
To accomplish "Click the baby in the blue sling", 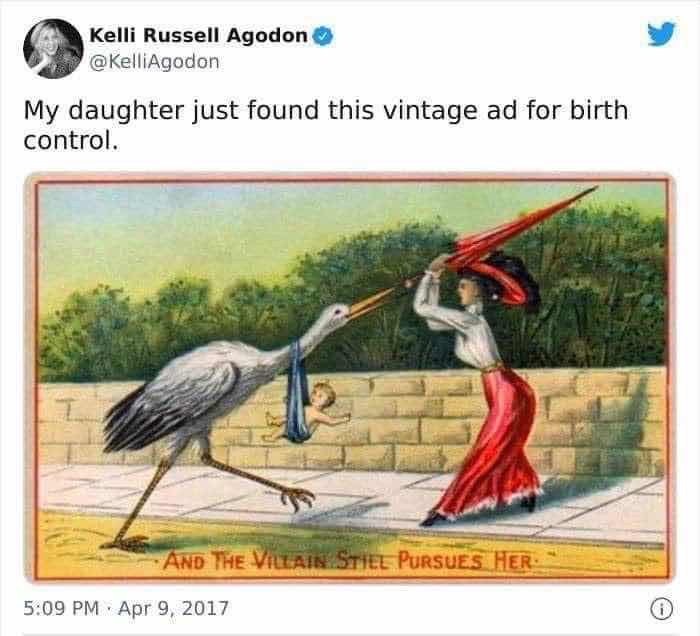I will pyautogui.click(x=308, y=412).
